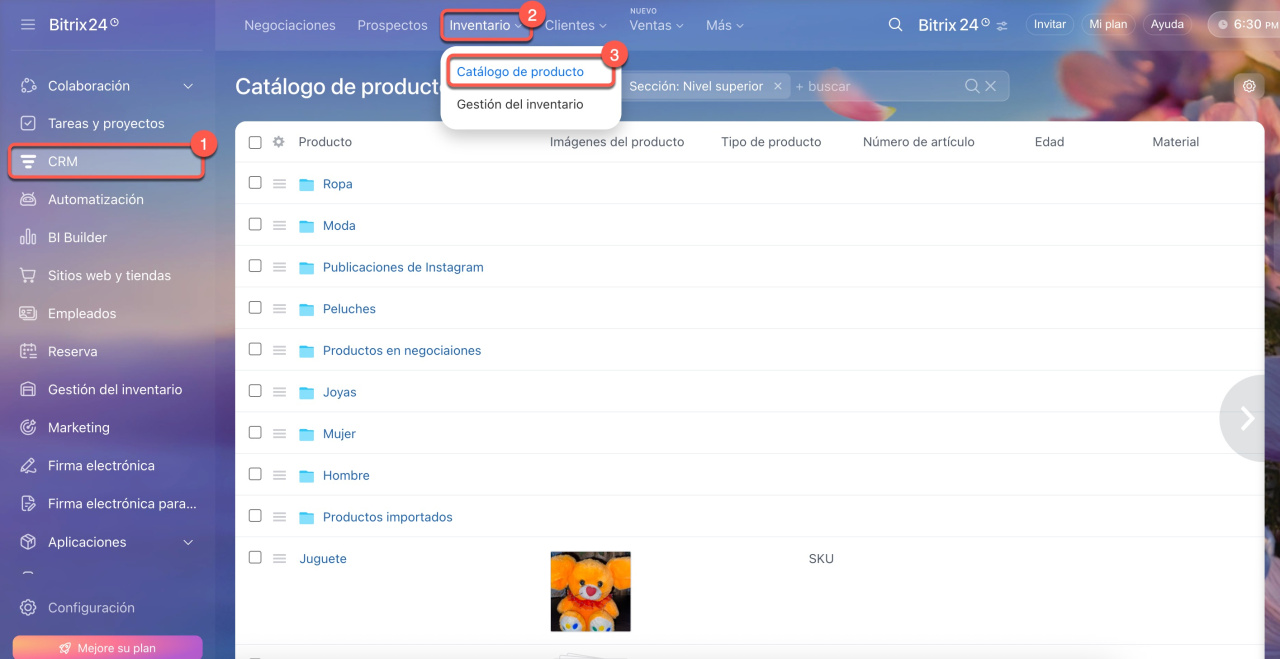1280x659 pixels.
Task: Tick the checkbox for Peluches row
Action: click(255, 308)
